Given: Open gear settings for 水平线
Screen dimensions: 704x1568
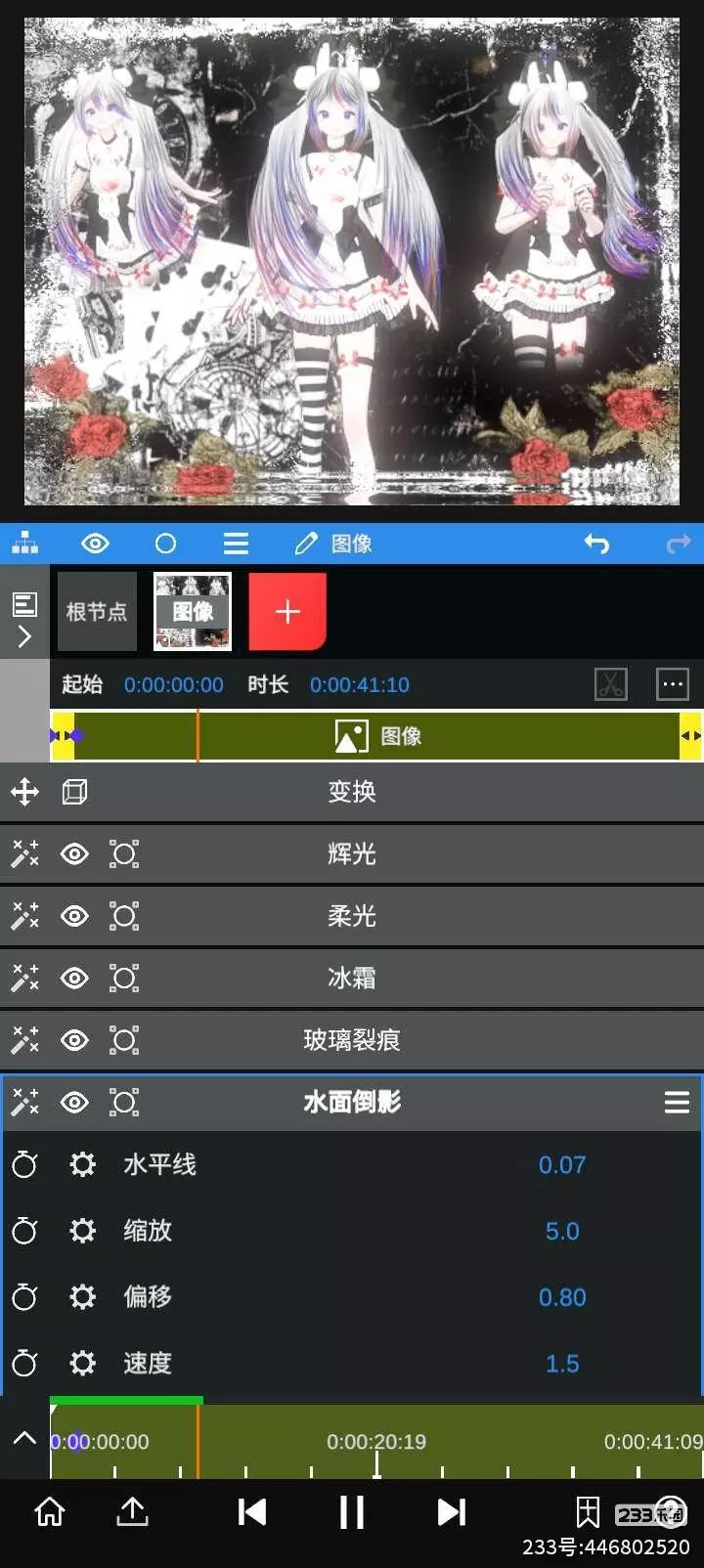Looking at the screenshot, I should (x=83, y=1164).
